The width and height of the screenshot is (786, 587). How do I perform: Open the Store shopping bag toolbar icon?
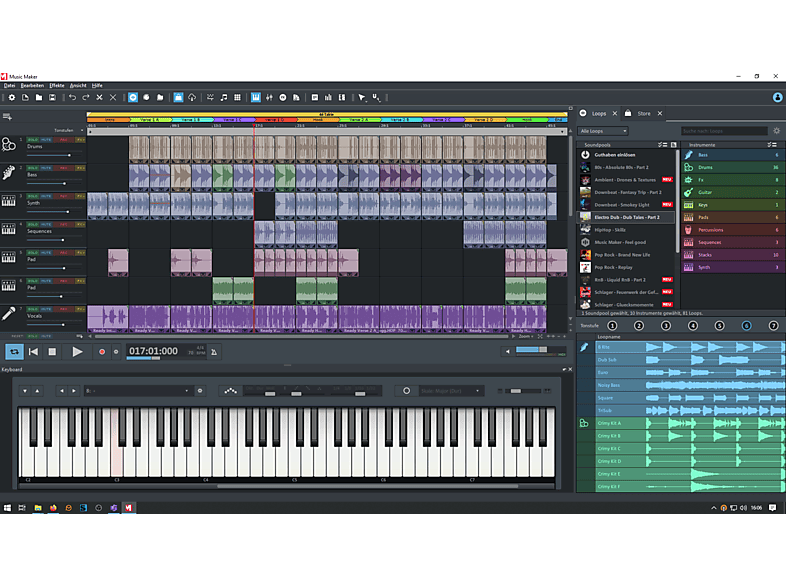[x=178, y=98]
